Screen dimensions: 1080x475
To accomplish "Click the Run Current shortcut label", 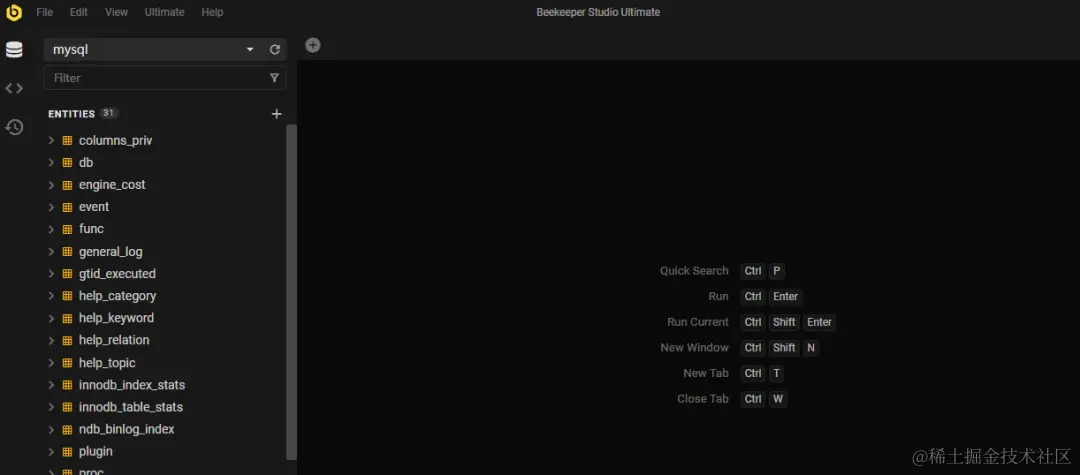I will click(698, 322).
